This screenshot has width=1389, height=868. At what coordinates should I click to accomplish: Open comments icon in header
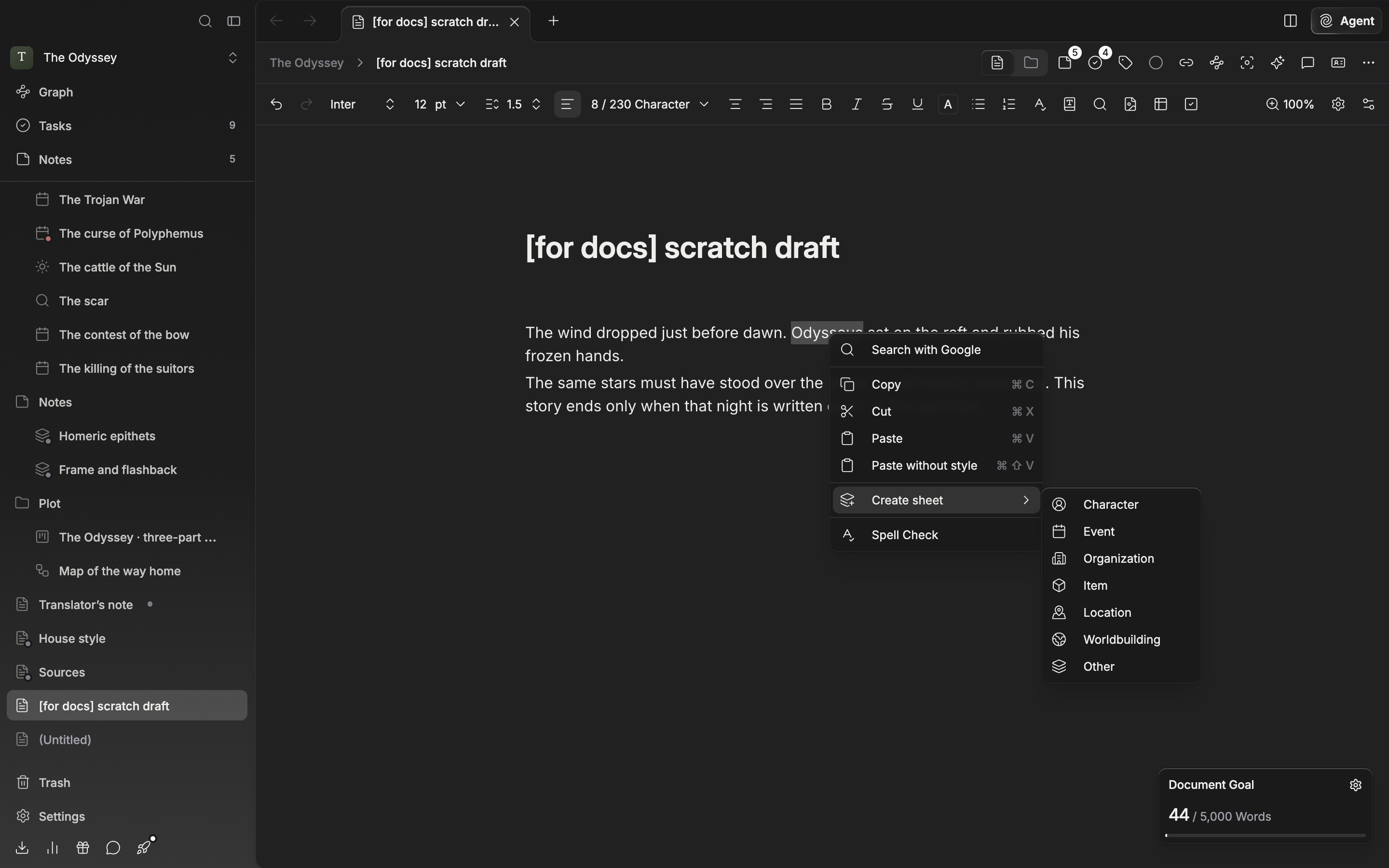(x=1308, y=63)
